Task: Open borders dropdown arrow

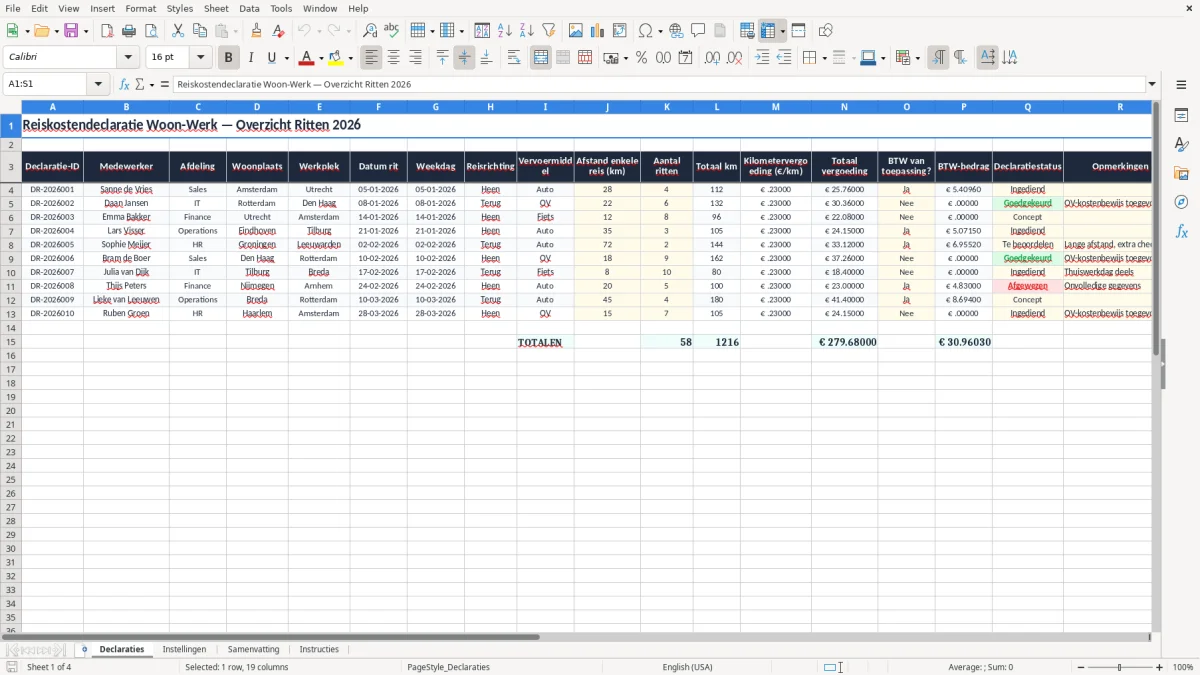Action: (x=824, y=58)
